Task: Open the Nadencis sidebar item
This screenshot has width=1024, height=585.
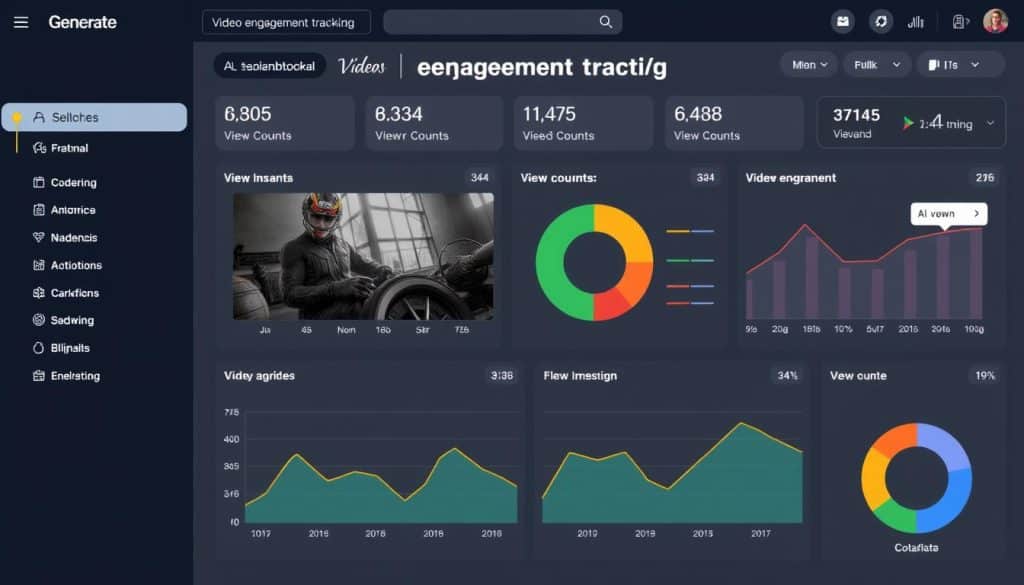Action: pos(74,238)
